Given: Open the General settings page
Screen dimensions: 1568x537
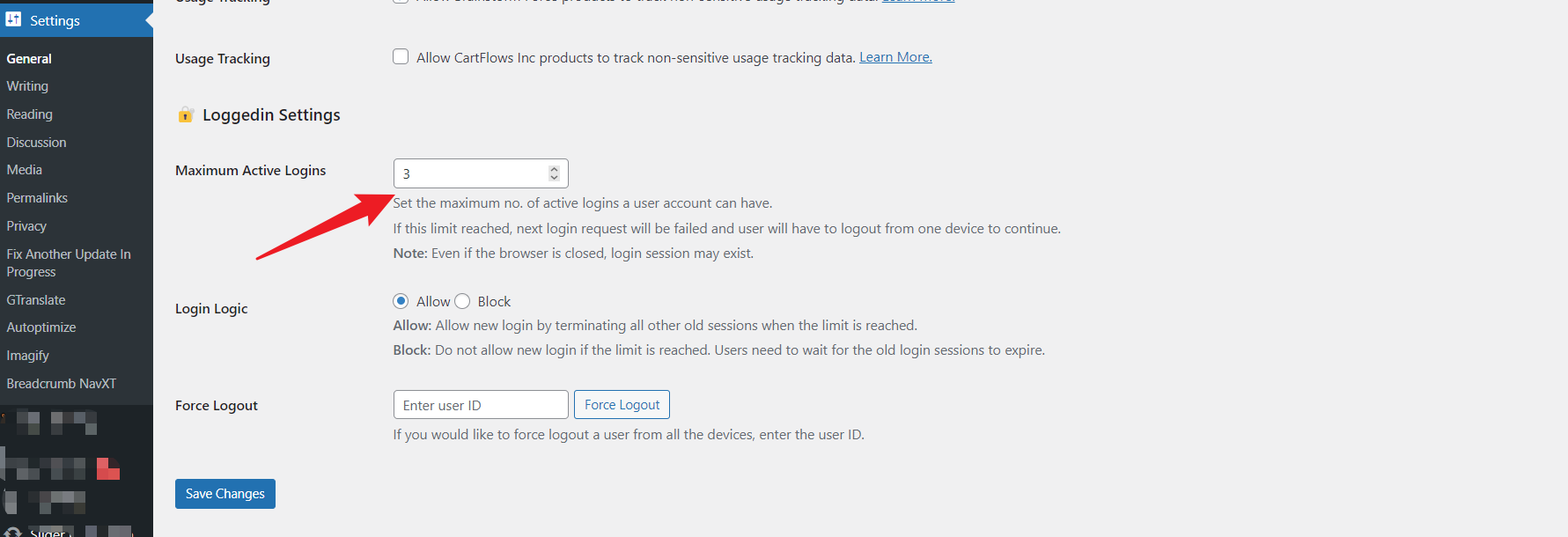Looking at the screenshot, I should coord(29,58).
